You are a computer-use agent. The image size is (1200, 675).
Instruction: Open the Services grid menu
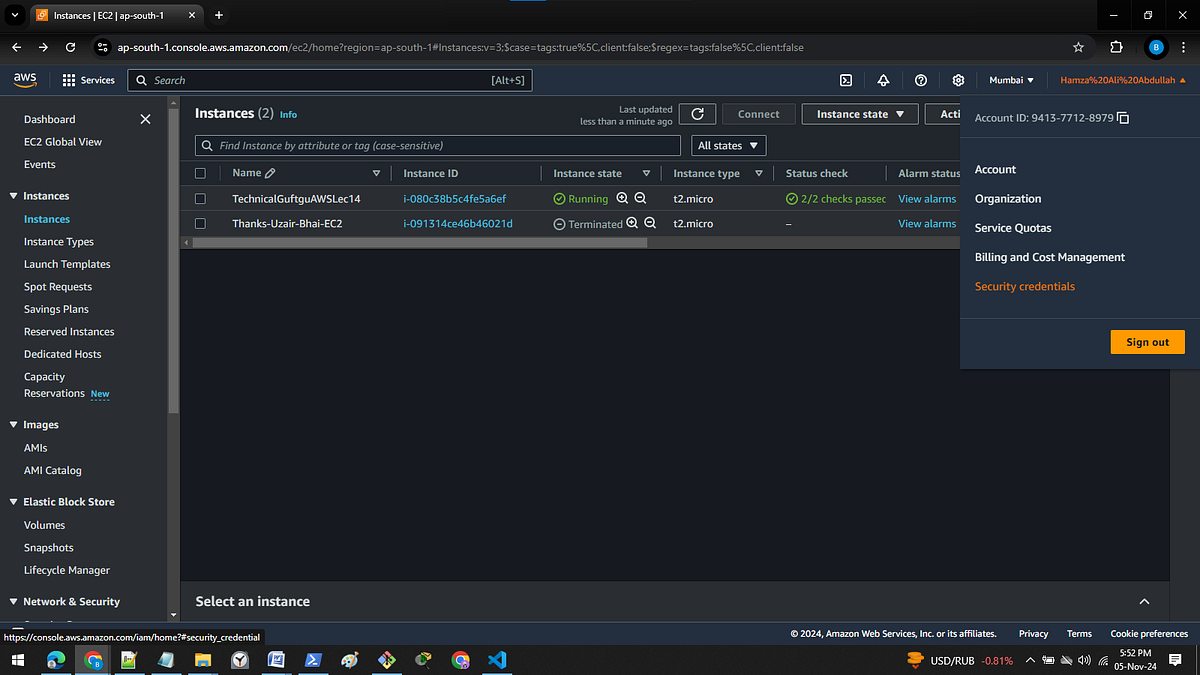tap(89, 80)
